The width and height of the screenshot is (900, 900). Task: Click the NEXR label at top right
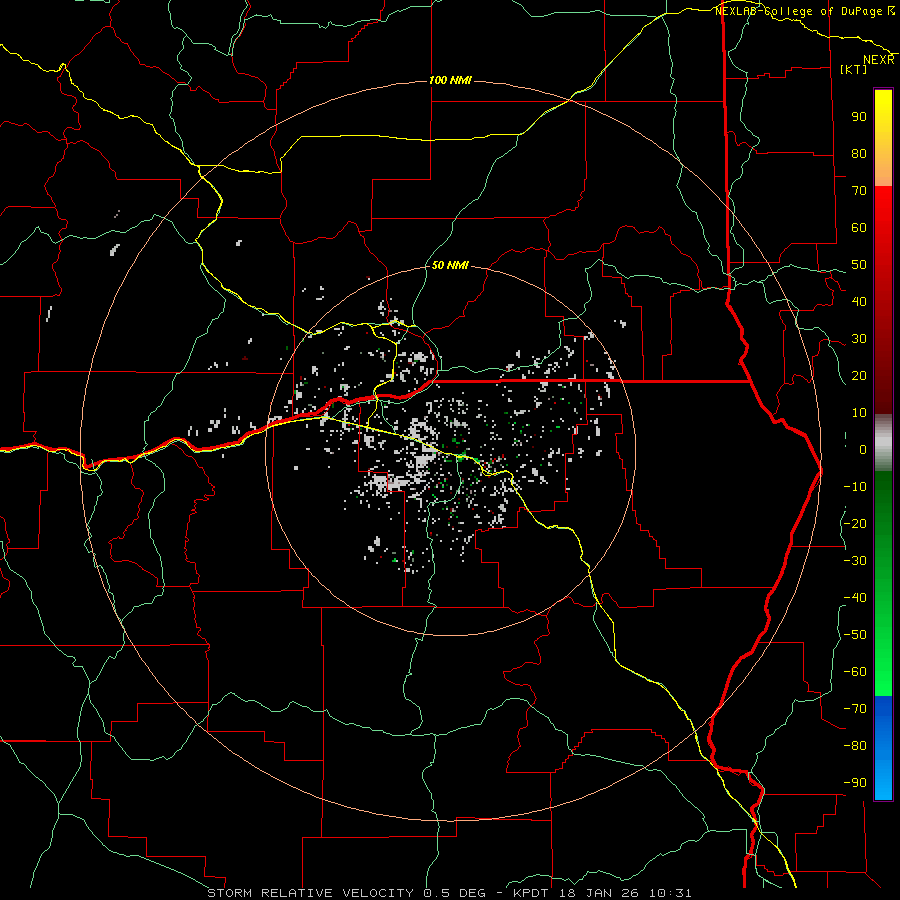(879, 60)
